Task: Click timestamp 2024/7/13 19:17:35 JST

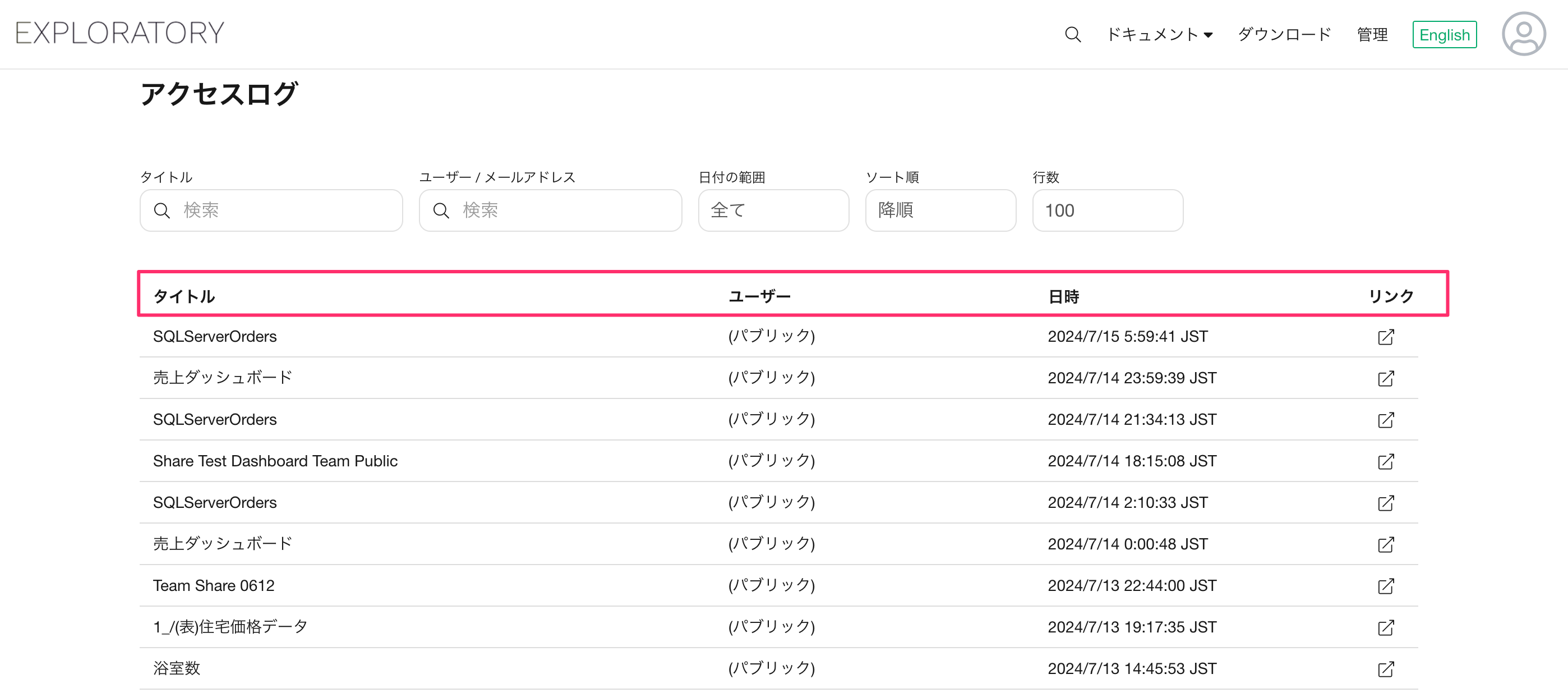Action: tap(1132, 627)
